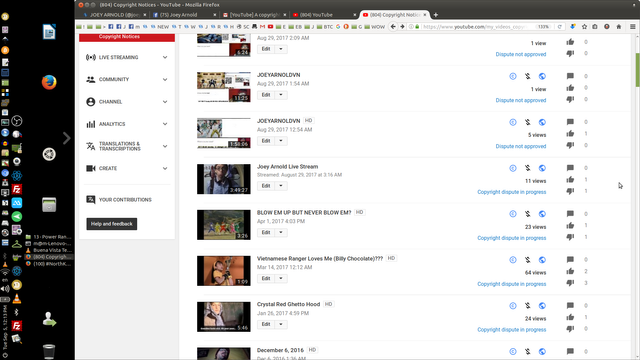Click the page vertical scrollbar thumb

(637, 69)
